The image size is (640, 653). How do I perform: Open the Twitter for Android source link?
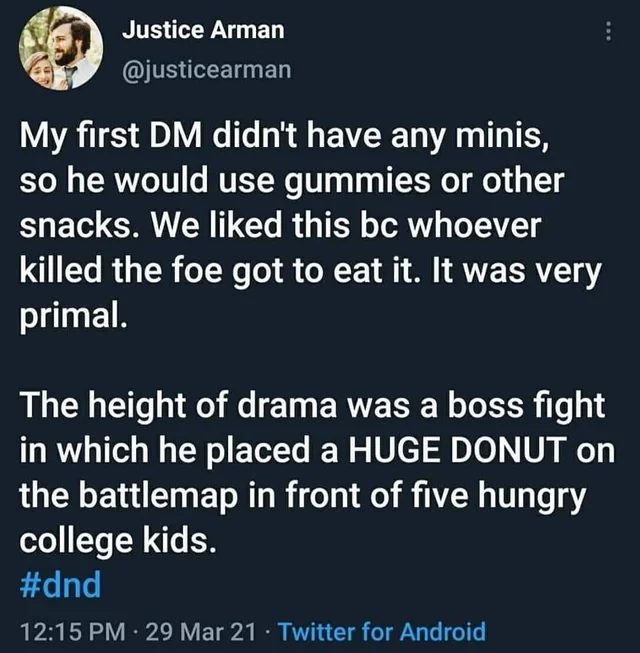pos(381,632)
